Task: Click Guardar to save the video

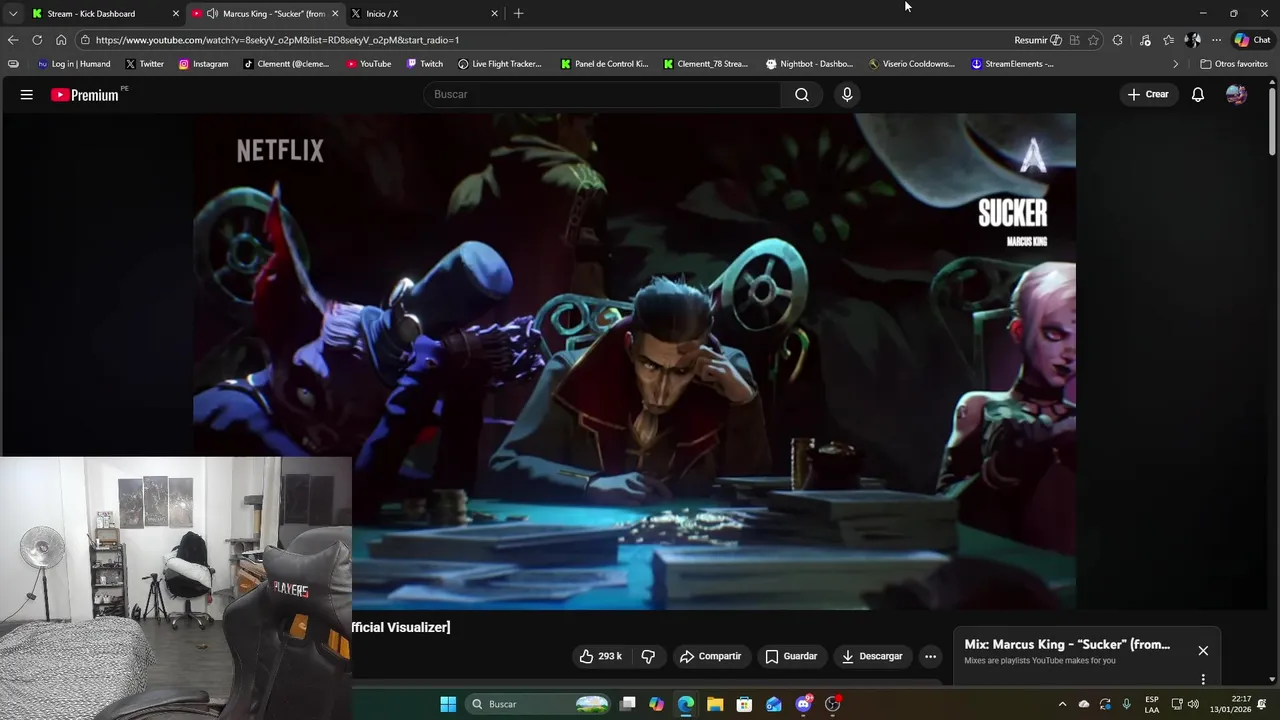Action: 791,656
